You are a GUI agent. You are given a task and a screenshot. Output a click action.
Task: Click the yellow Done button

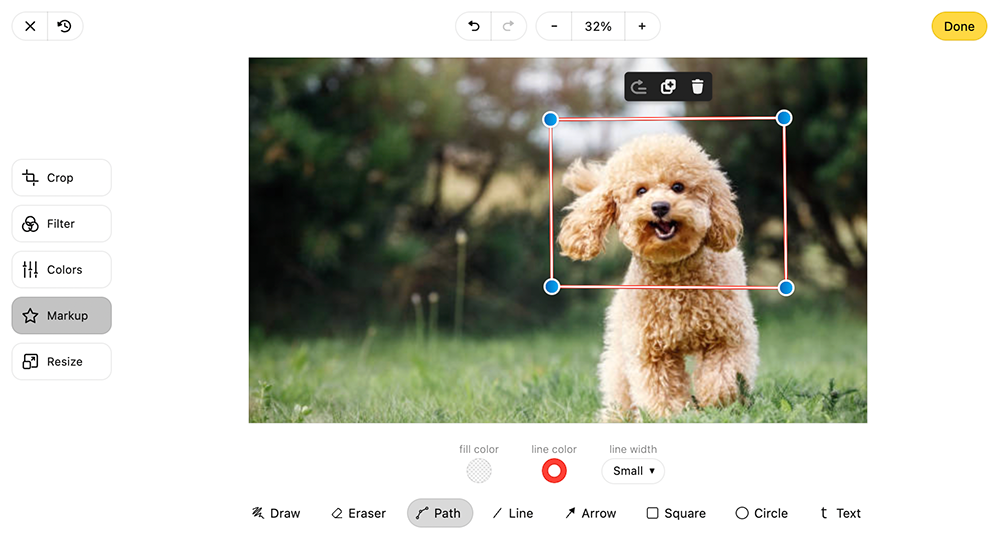click(959, 26)
